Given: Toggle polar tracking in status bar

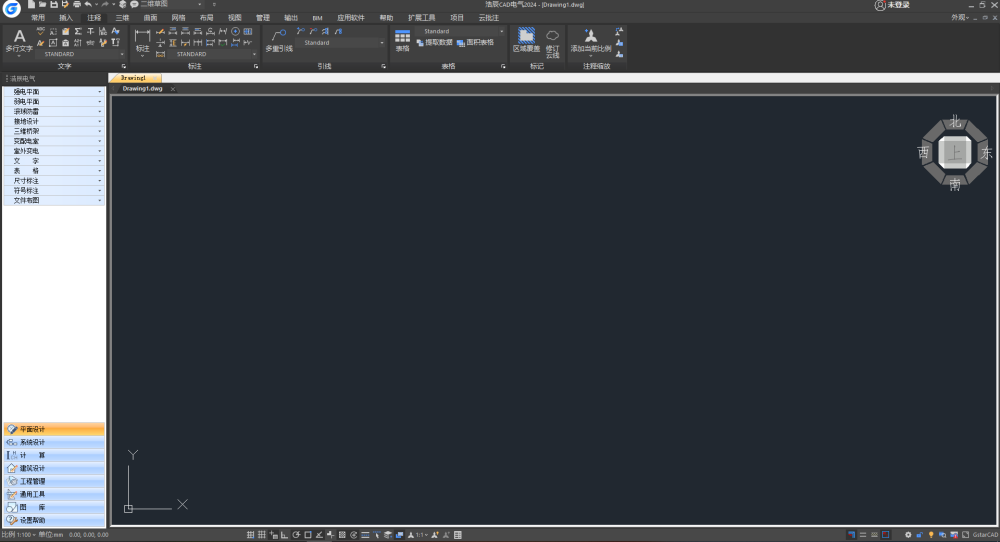Looking at the screenshot, I should (x=296, y=535).
